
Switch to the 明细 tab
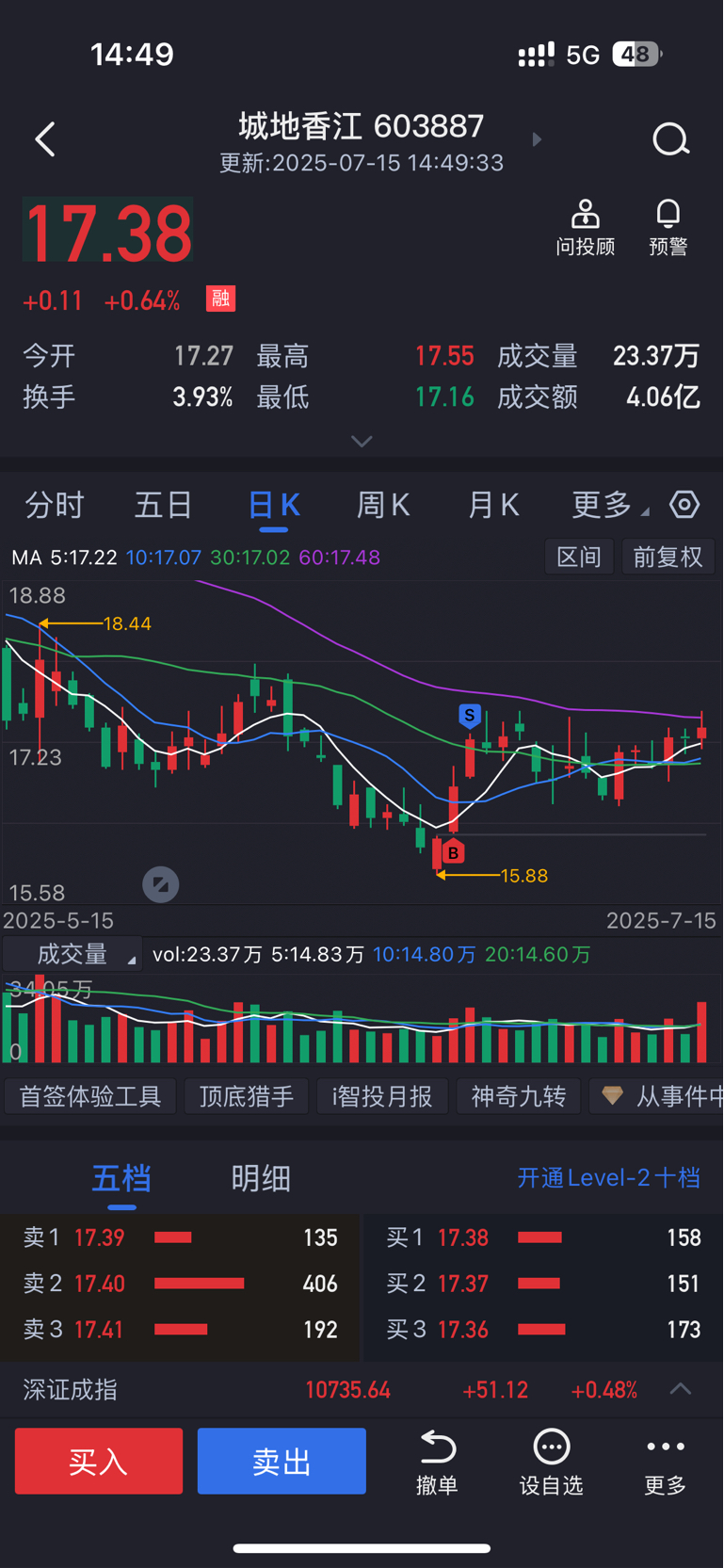[x=261, y=1178]
